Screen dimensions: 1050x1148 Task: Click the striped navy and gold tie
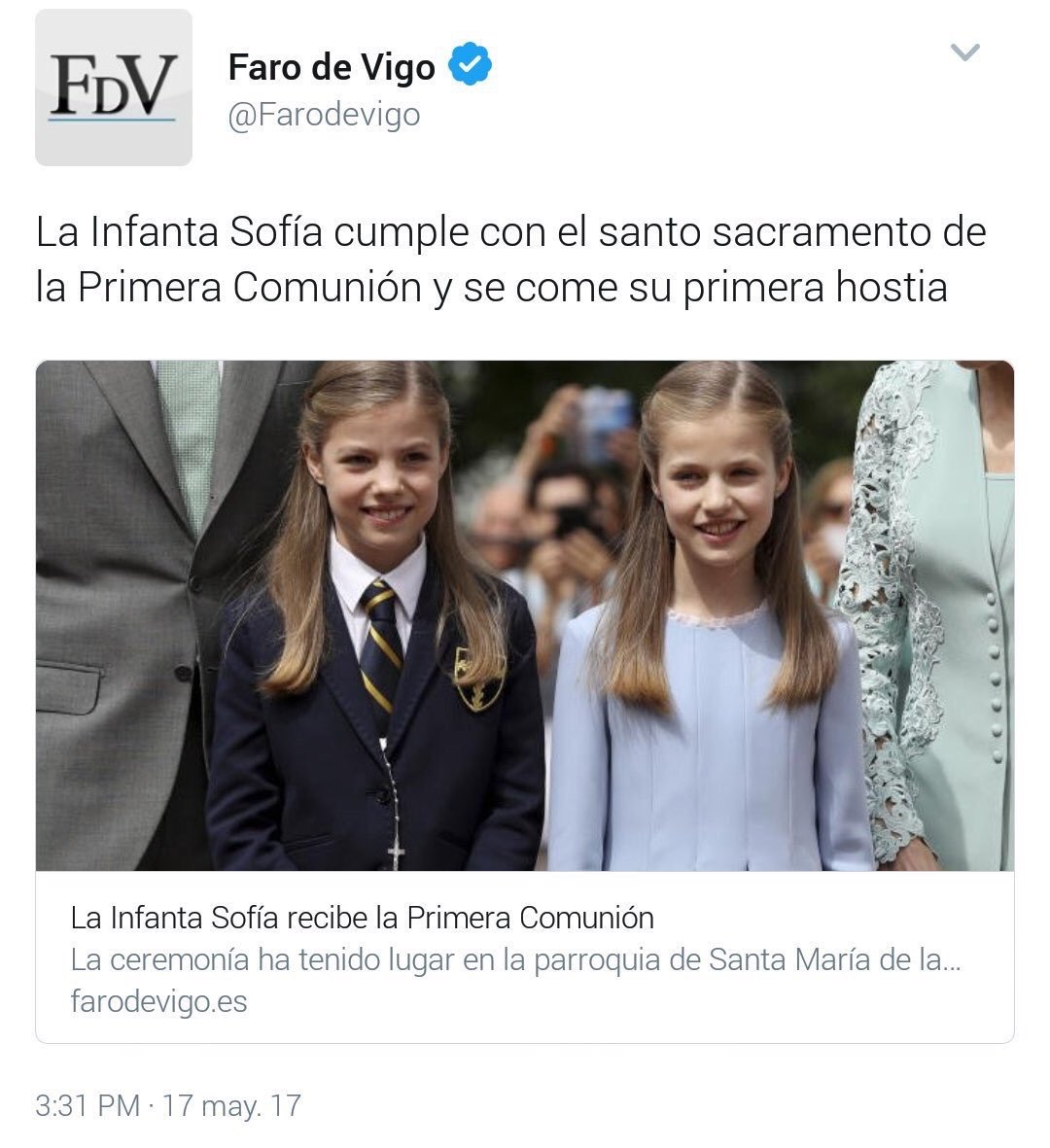(x=381, y=646)
